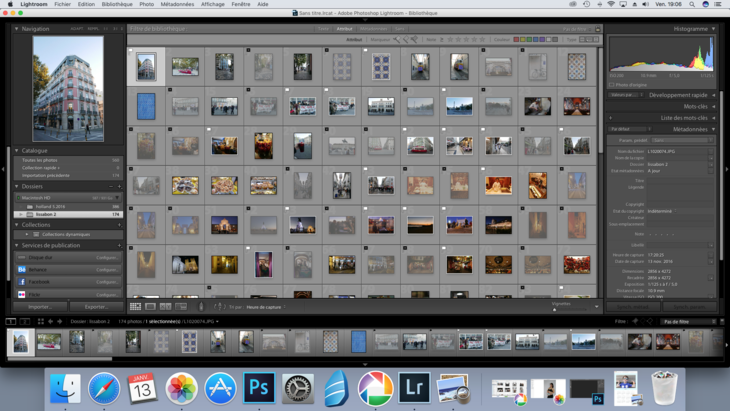Filter by rejected flag icon
This screenshot has height=411, width=730.
coord(414,40)
